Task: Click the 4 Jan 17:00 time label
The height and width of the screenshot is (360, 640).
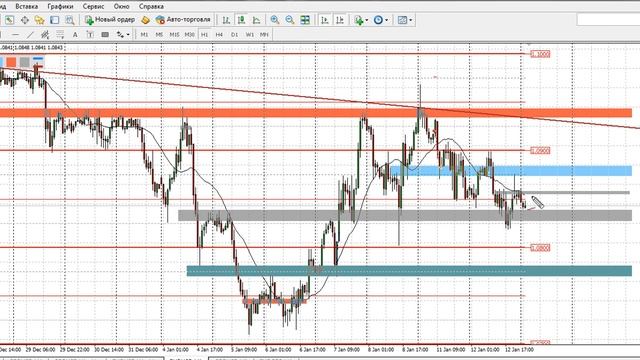Action: 209,349
